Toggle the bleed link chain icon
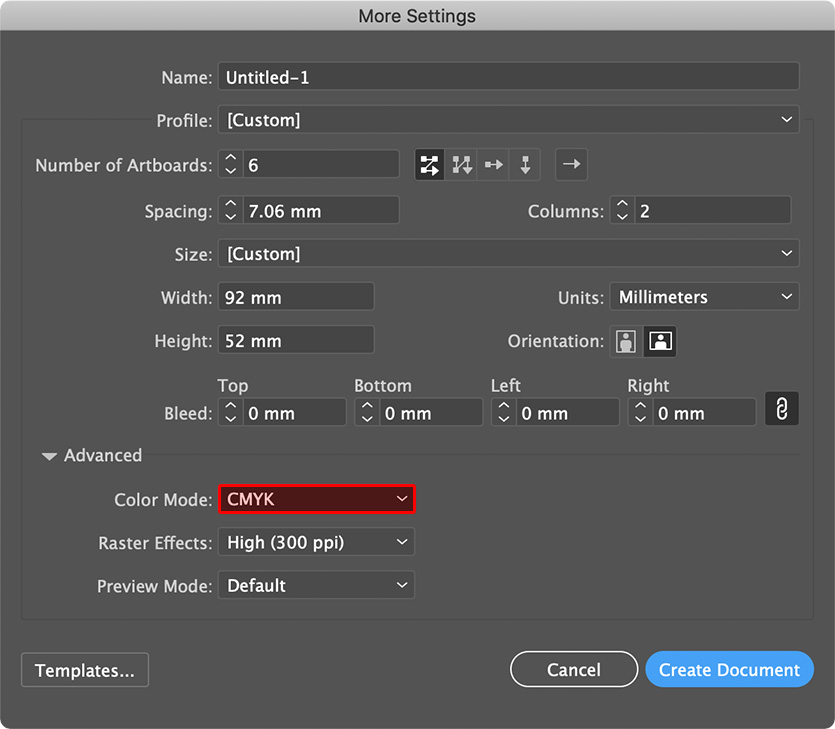 click(x=782, y=410)
